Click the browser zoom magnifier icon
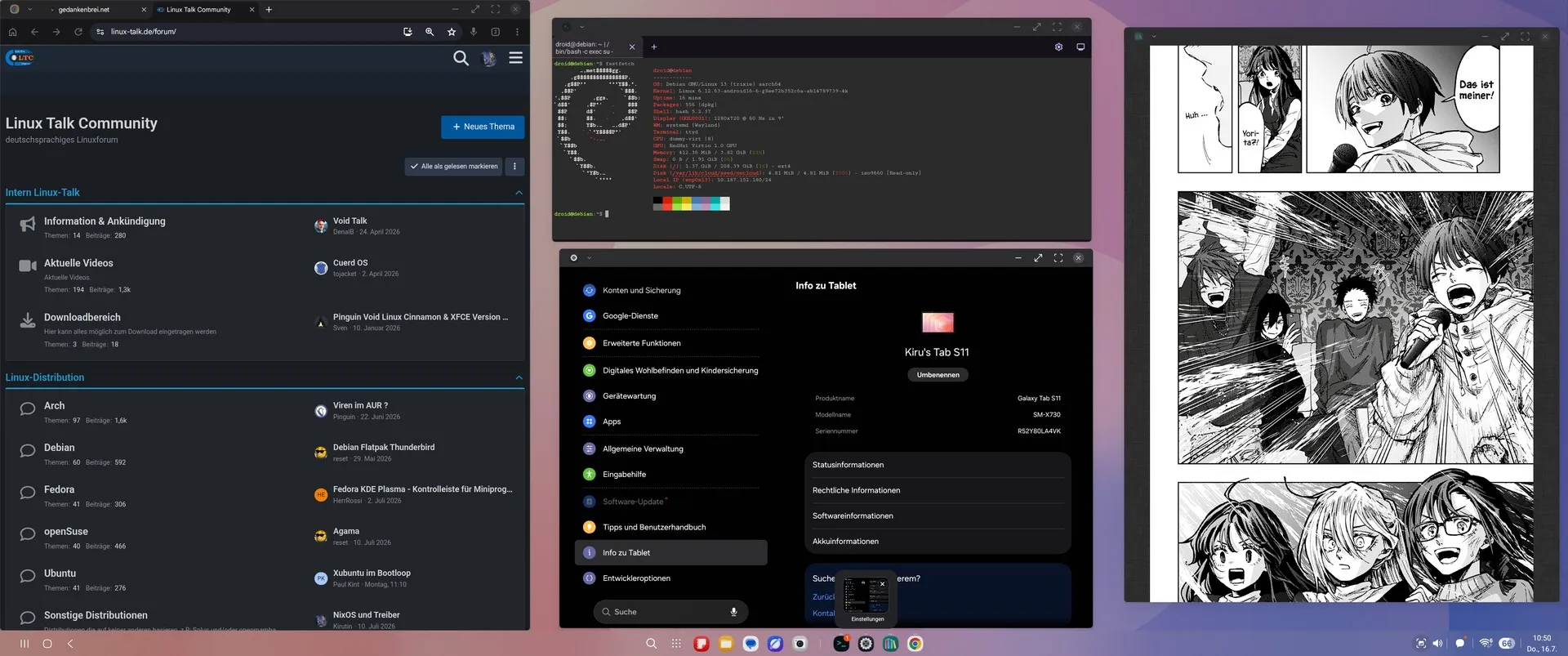 (430, 32)
